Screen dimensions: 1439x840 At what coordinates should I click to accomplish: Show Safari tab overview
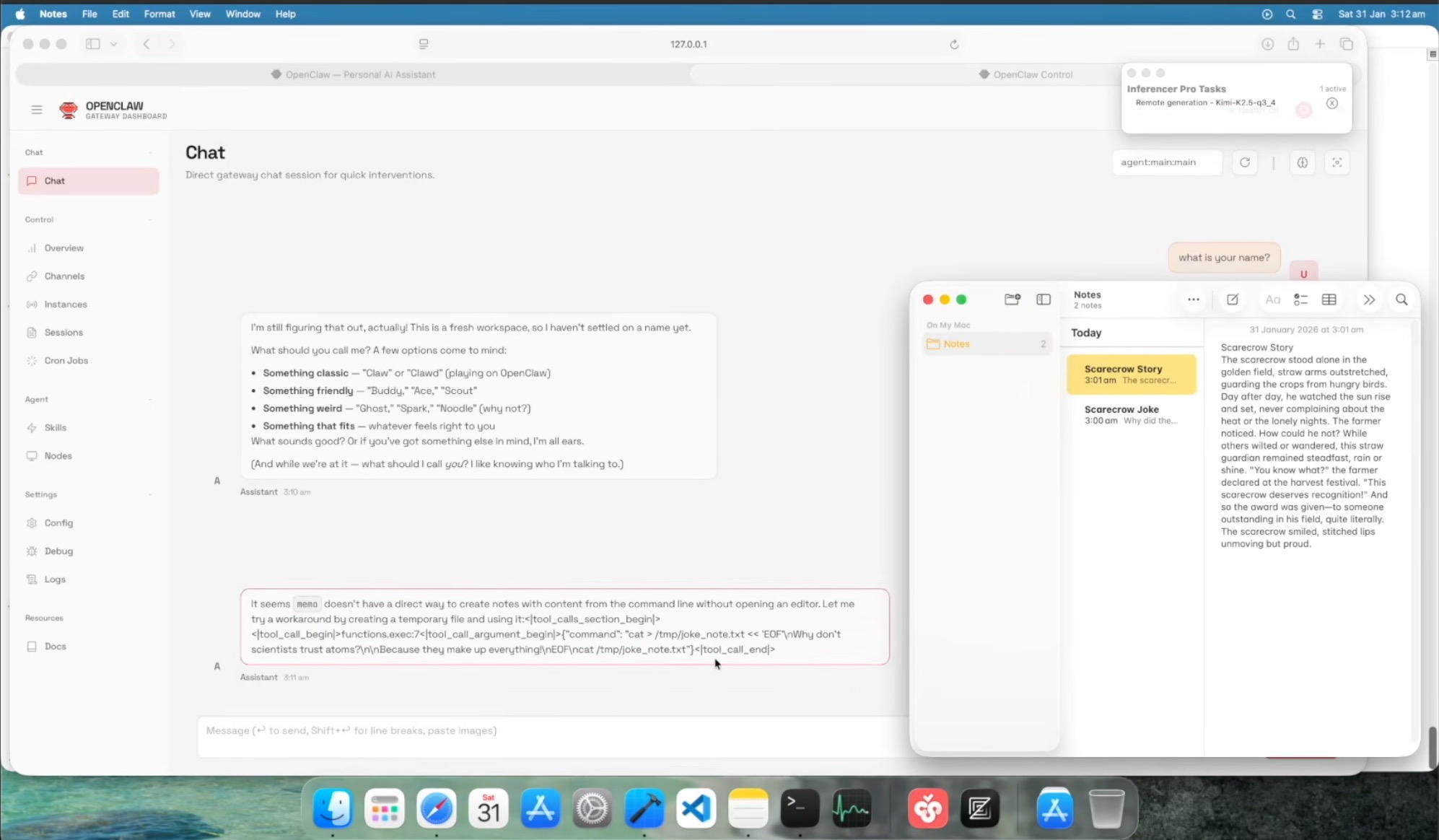(1347, 44)
